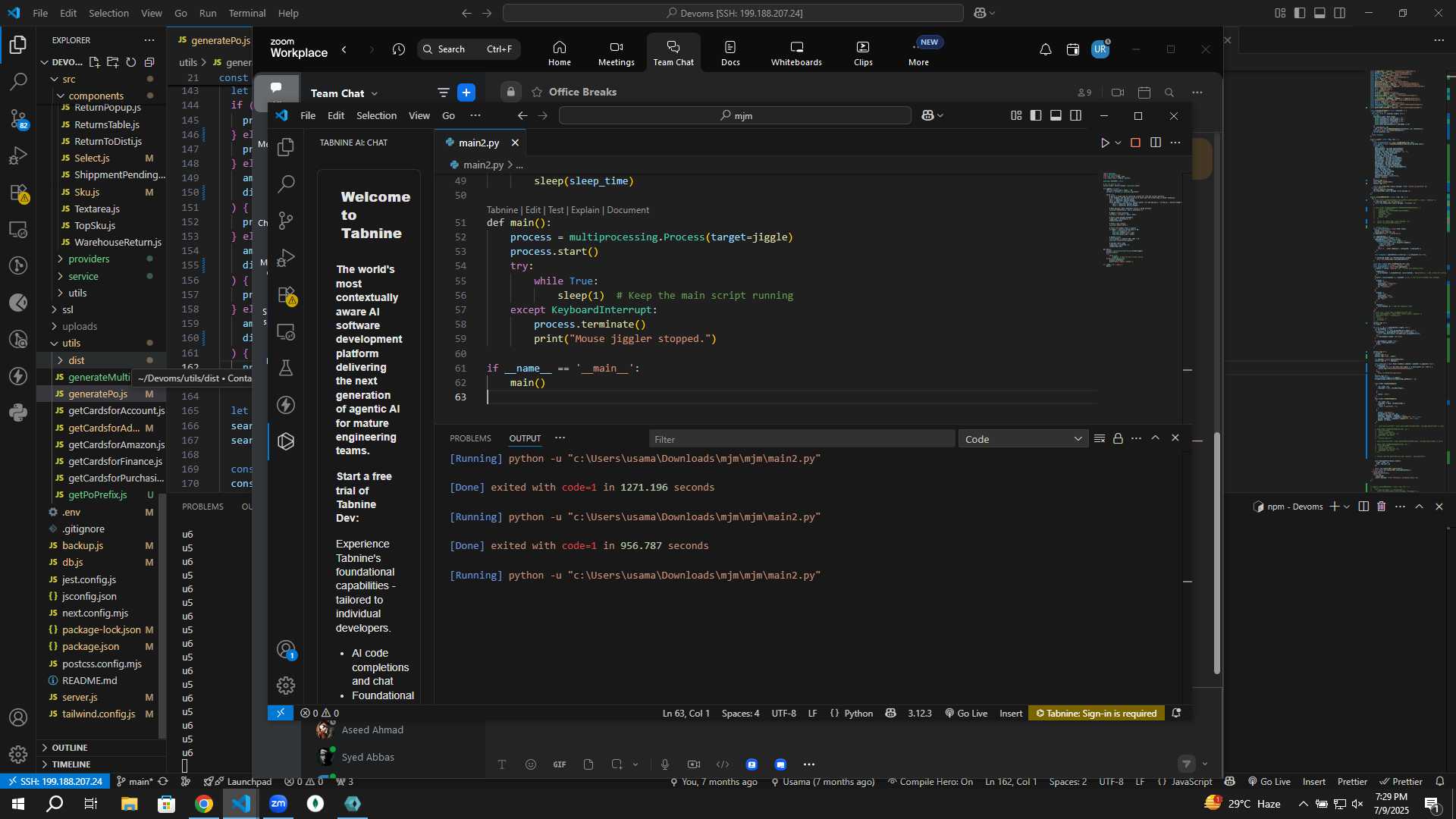1456x819 pixels.
Task: Open Zoom Whiteboards
Action: coord(796,53)
